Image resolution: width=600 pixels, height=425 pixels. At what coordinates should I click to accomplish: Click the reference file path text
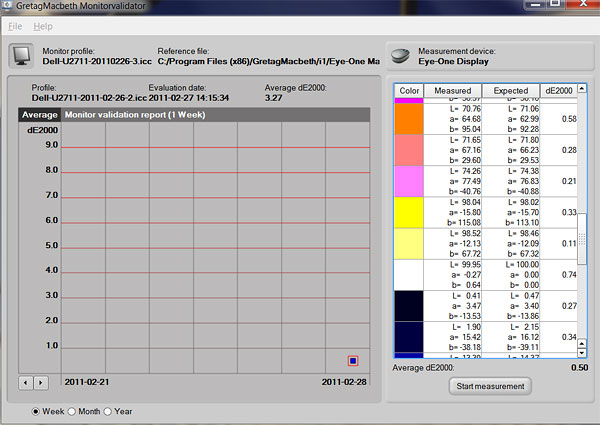269,61
